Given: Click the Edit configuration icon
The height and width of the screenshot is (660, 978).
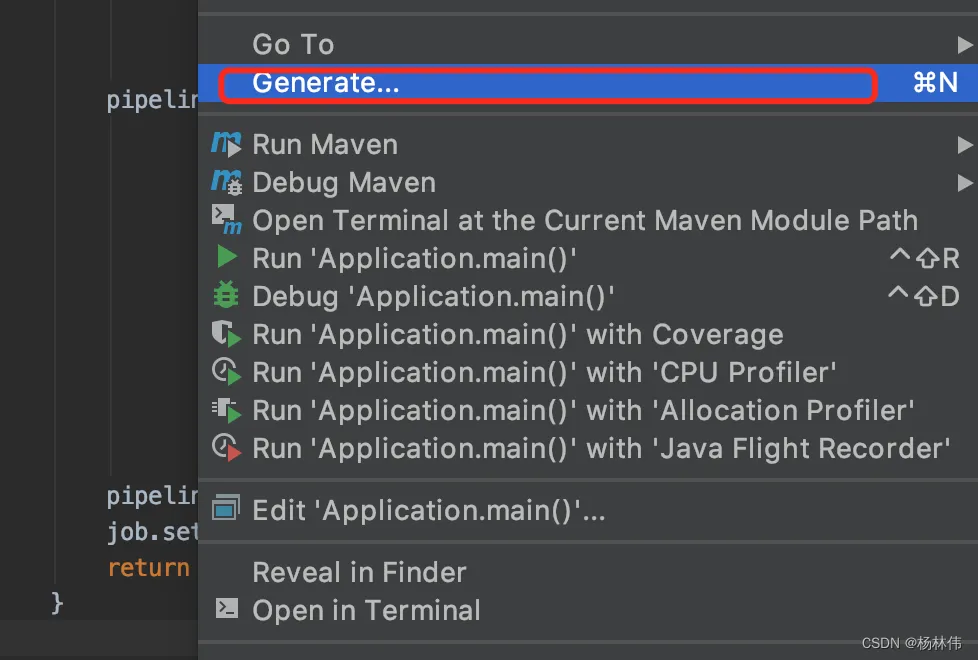Looking at the screenshot, I should (x=226, y=510).
